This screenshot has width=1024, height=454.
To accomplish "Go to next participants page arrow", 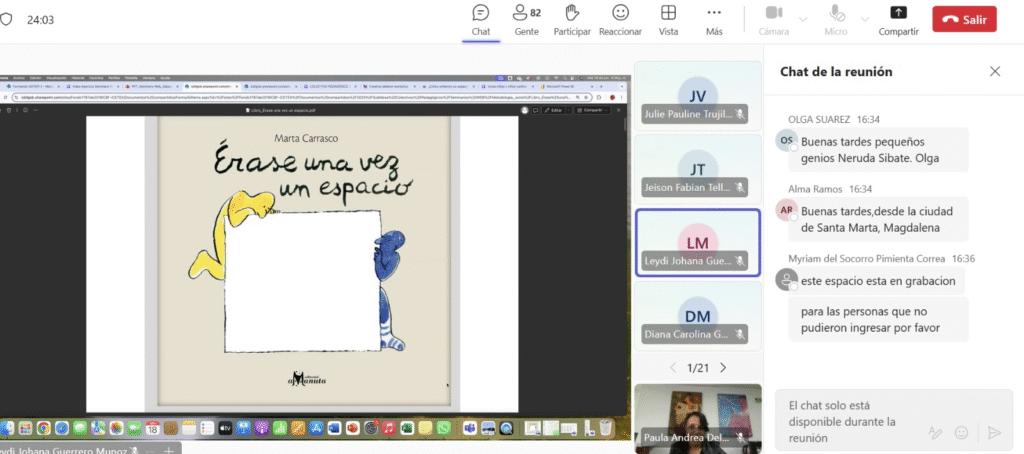I will coord(723,368).
